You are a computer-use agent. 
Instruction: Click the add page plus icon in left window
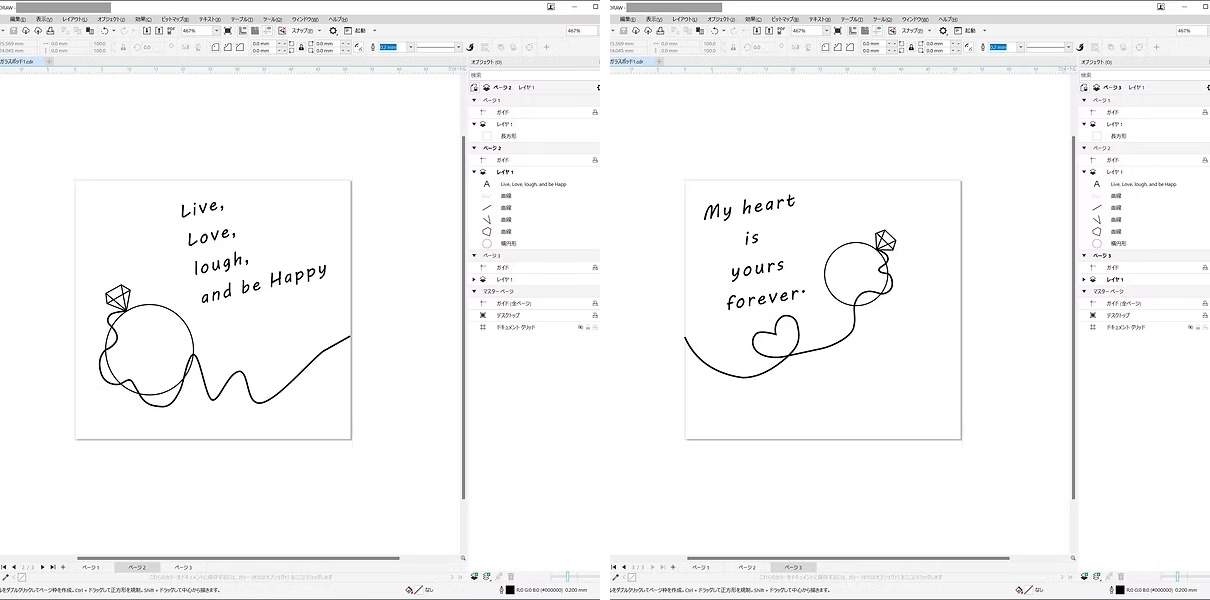tap(63, 567)
